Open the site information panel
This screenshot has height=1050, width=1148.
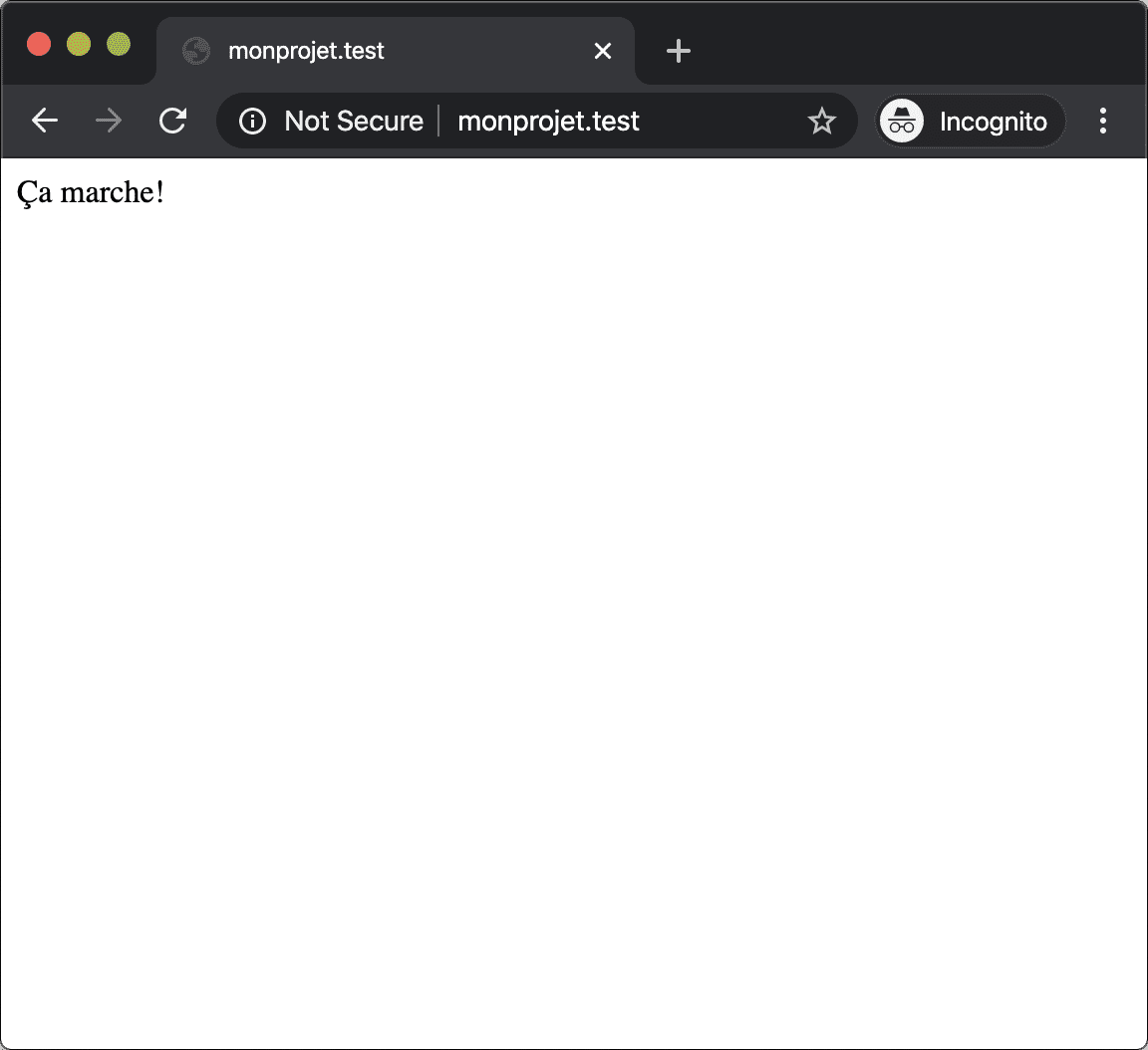pyautogui.click(x=251, y=121)
